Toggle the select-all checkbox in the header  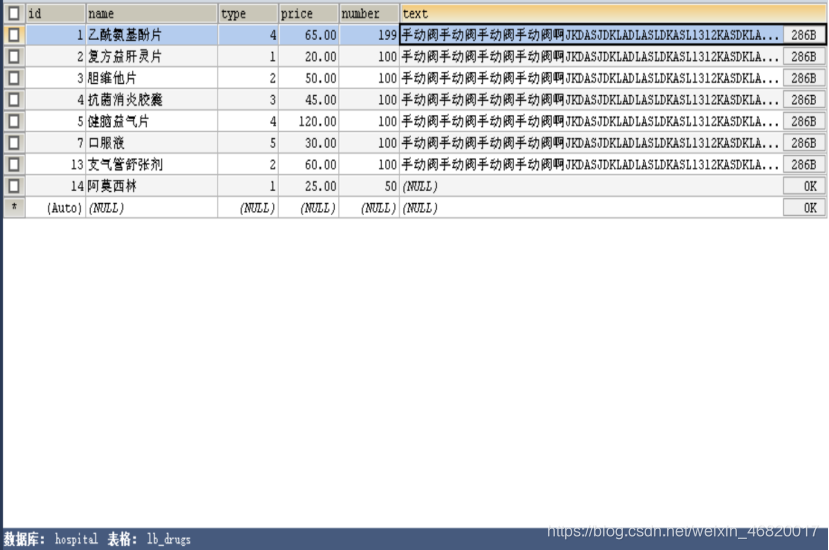pyautogui.click(x=14, y=13)
